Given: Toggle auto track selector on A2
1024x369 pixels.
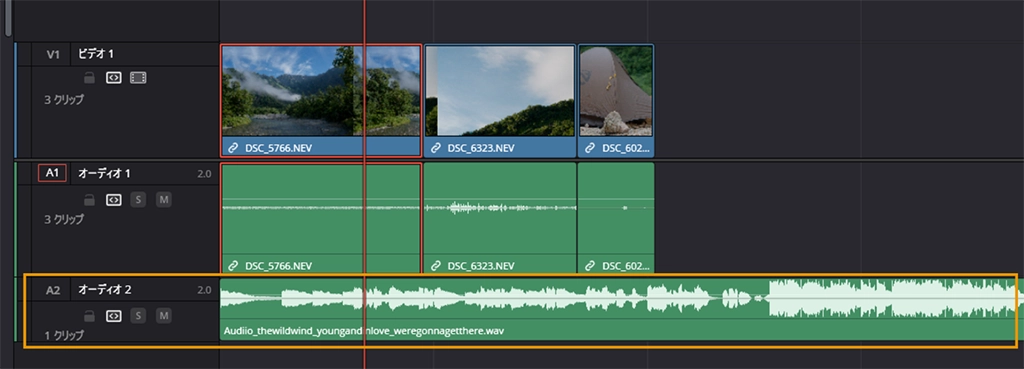Looking at the screenshot, I should (114, 316).
